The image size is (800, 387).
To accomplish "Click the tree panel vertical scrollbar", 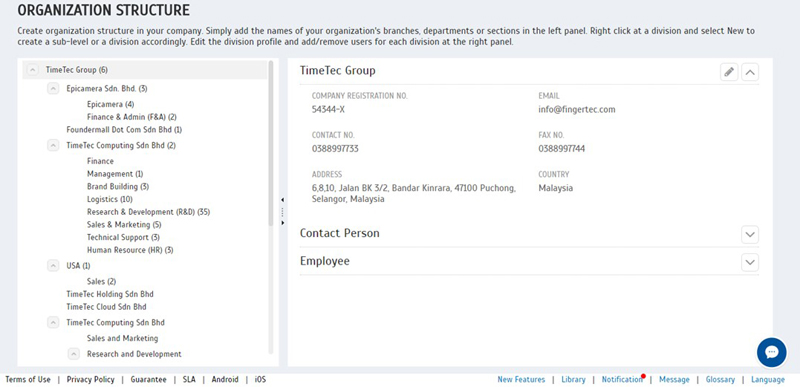I will [x=271, y=144].
